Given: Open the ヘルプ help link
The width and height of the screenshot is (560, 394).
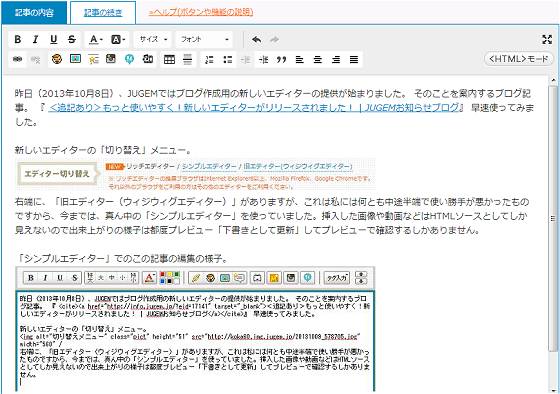Looking at the screenshot, I should [x=201, y=12].
